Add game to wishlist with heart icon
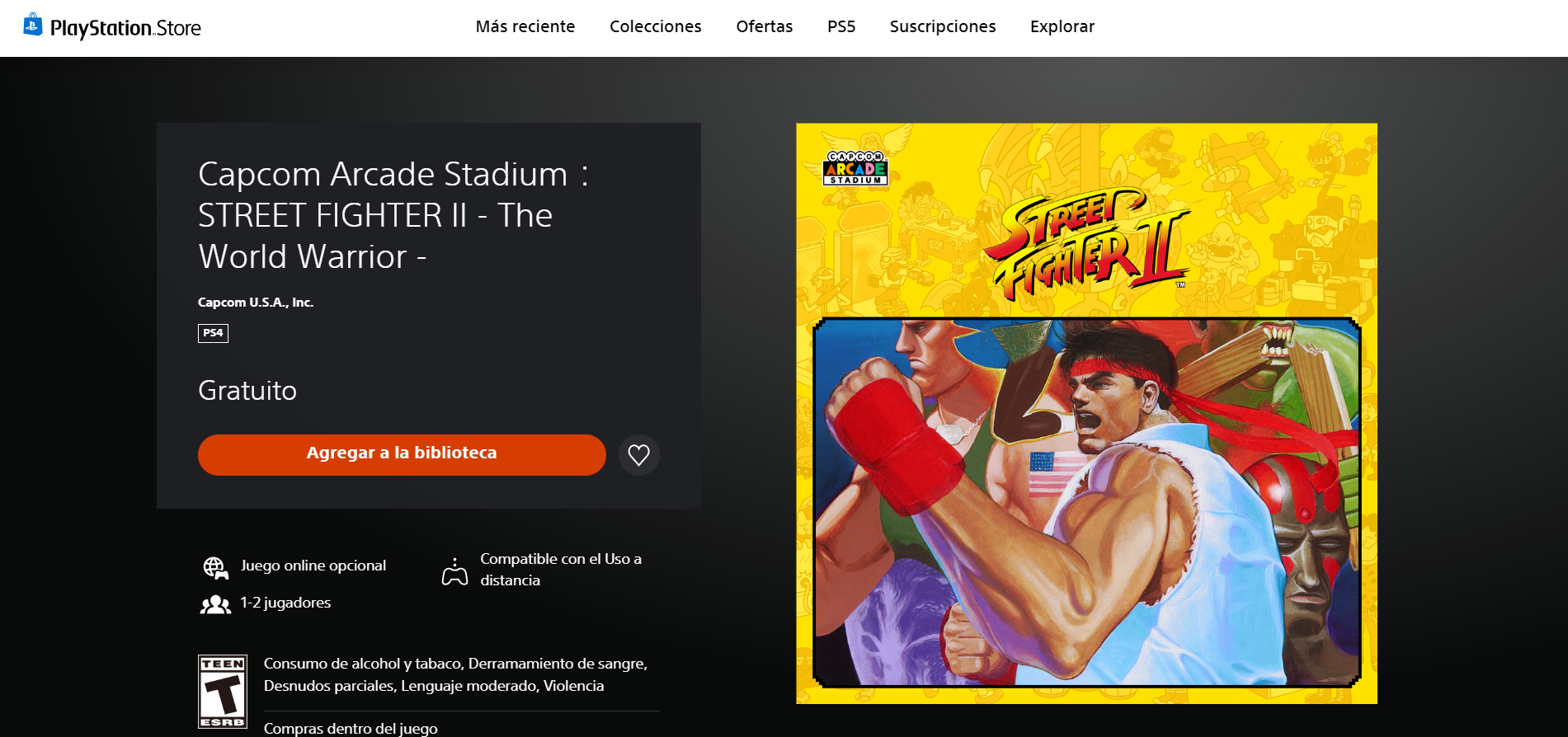 [638, 455]
